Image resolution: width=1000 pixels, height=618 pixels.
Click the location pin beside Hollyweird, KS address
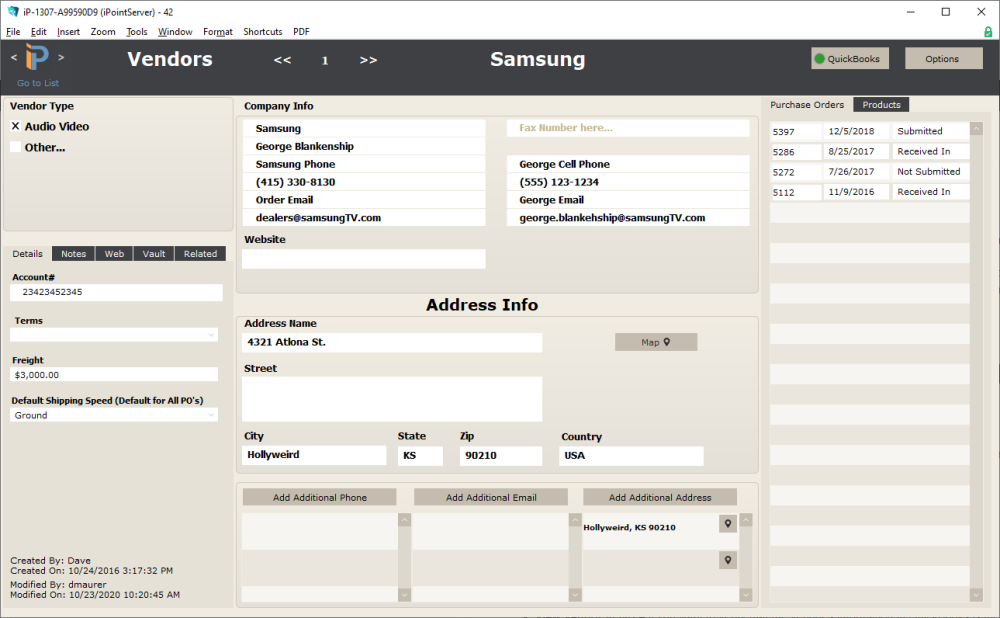click(727, 523)
